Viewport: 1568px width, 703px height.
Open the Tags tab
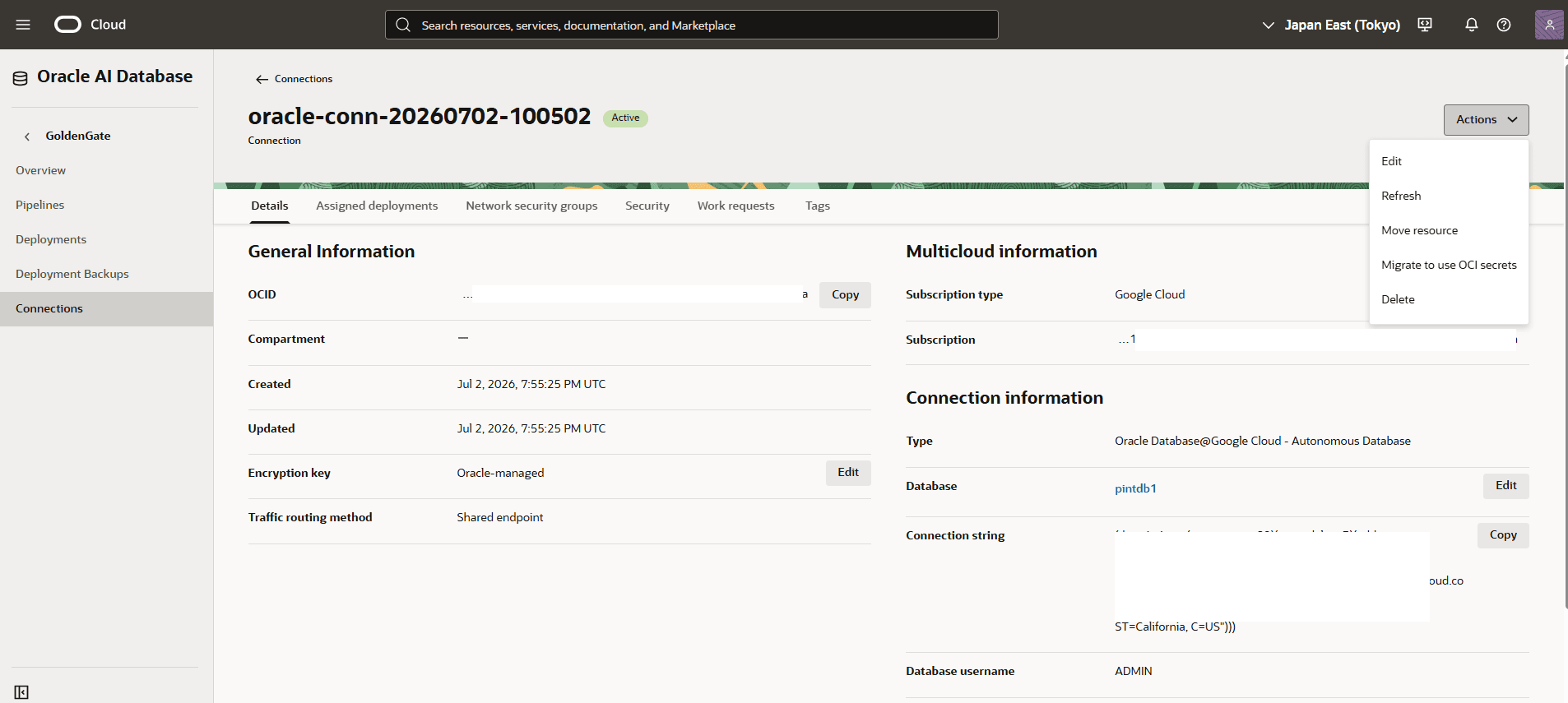818,206
